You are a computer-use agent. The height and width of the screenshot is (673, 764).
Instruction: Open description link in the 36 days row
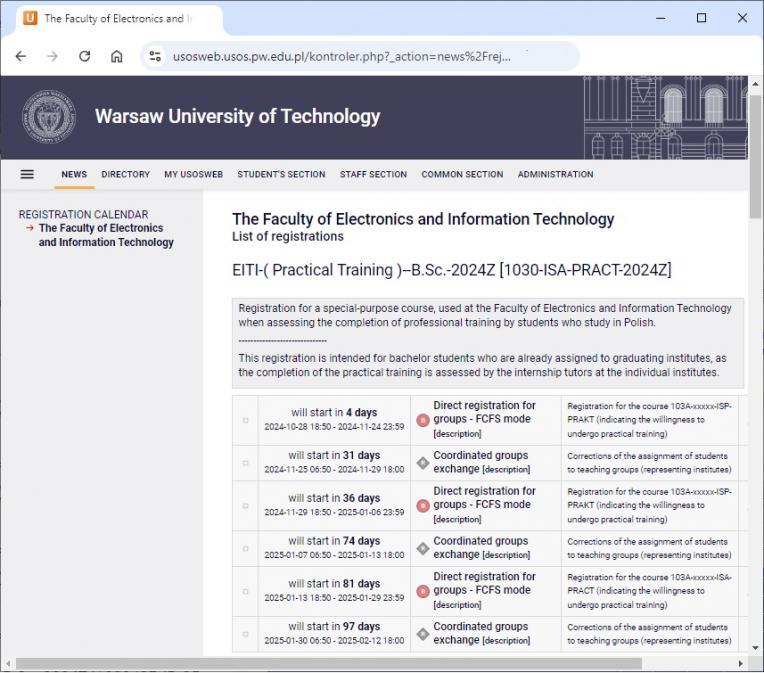[457, 519]
